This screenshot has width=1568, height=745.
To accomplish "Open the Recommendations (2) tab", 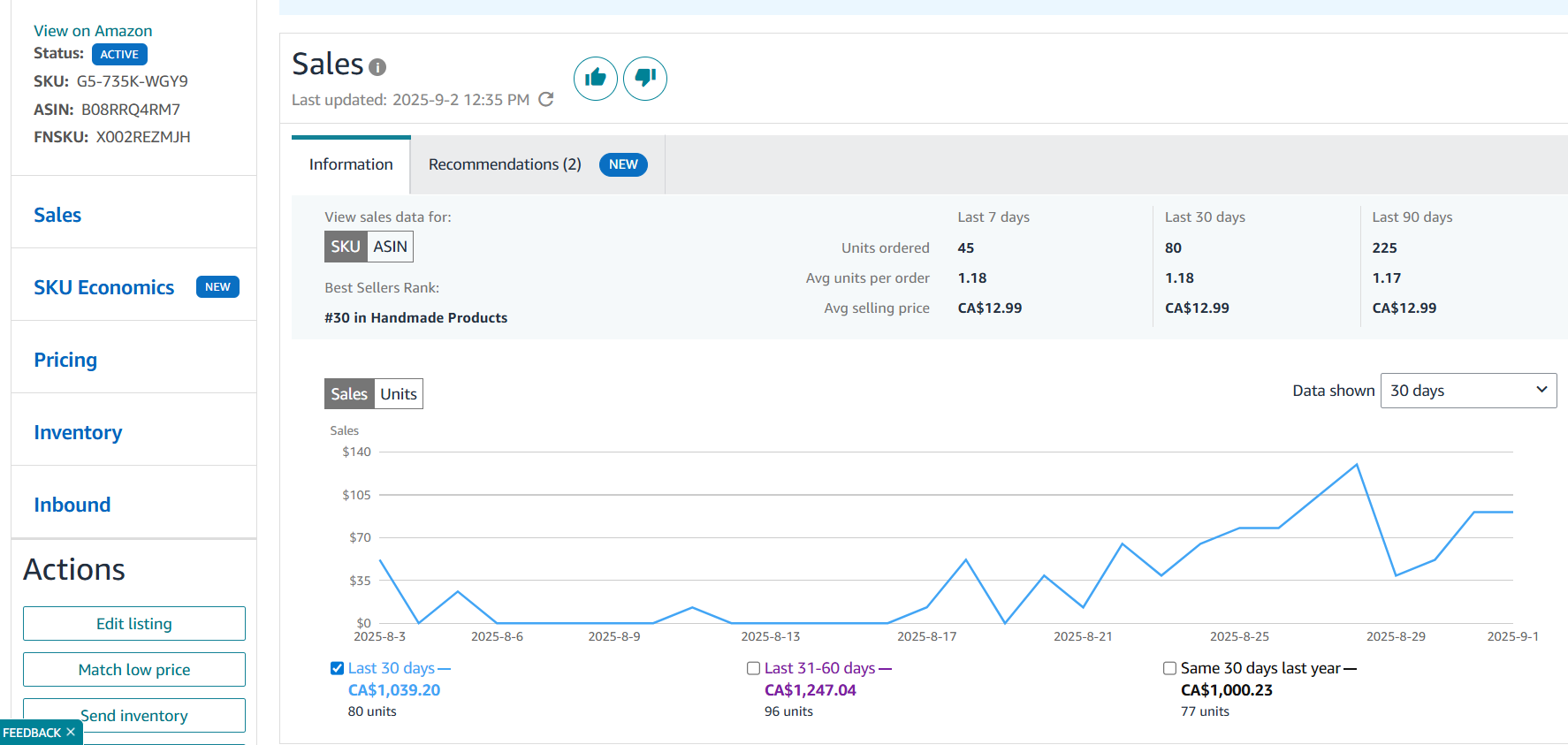I will pyautogui.click(x=537, y=164).
